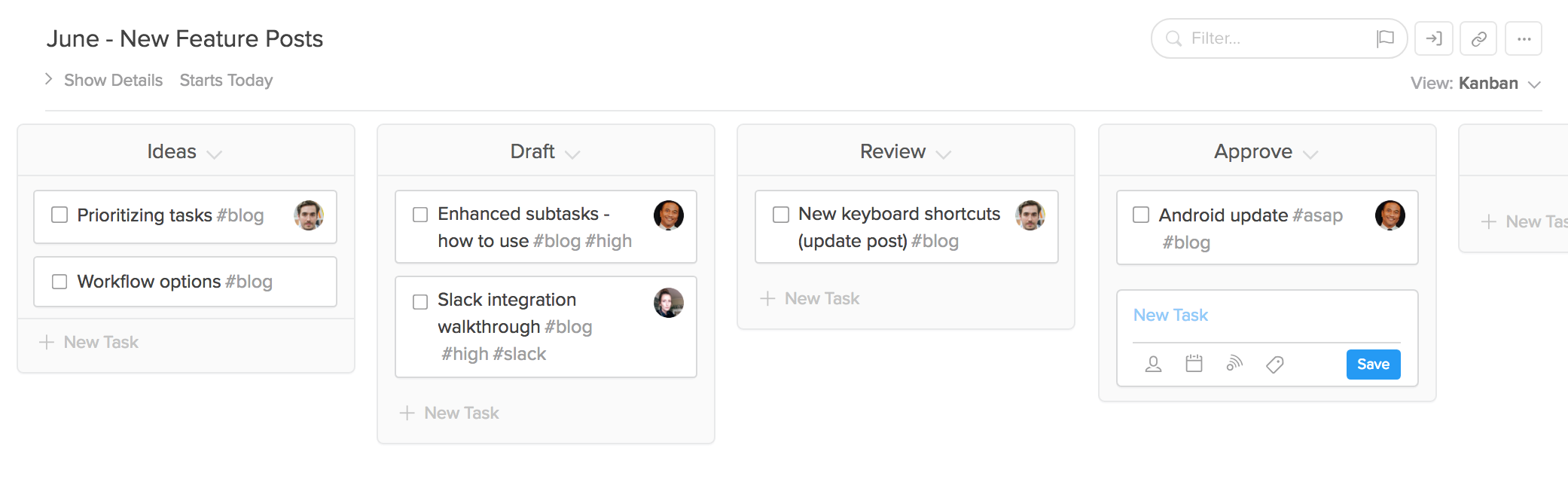Click the sign-in arrow icon button
This screenshot has height=482, width=1568.
point(1434,38)
